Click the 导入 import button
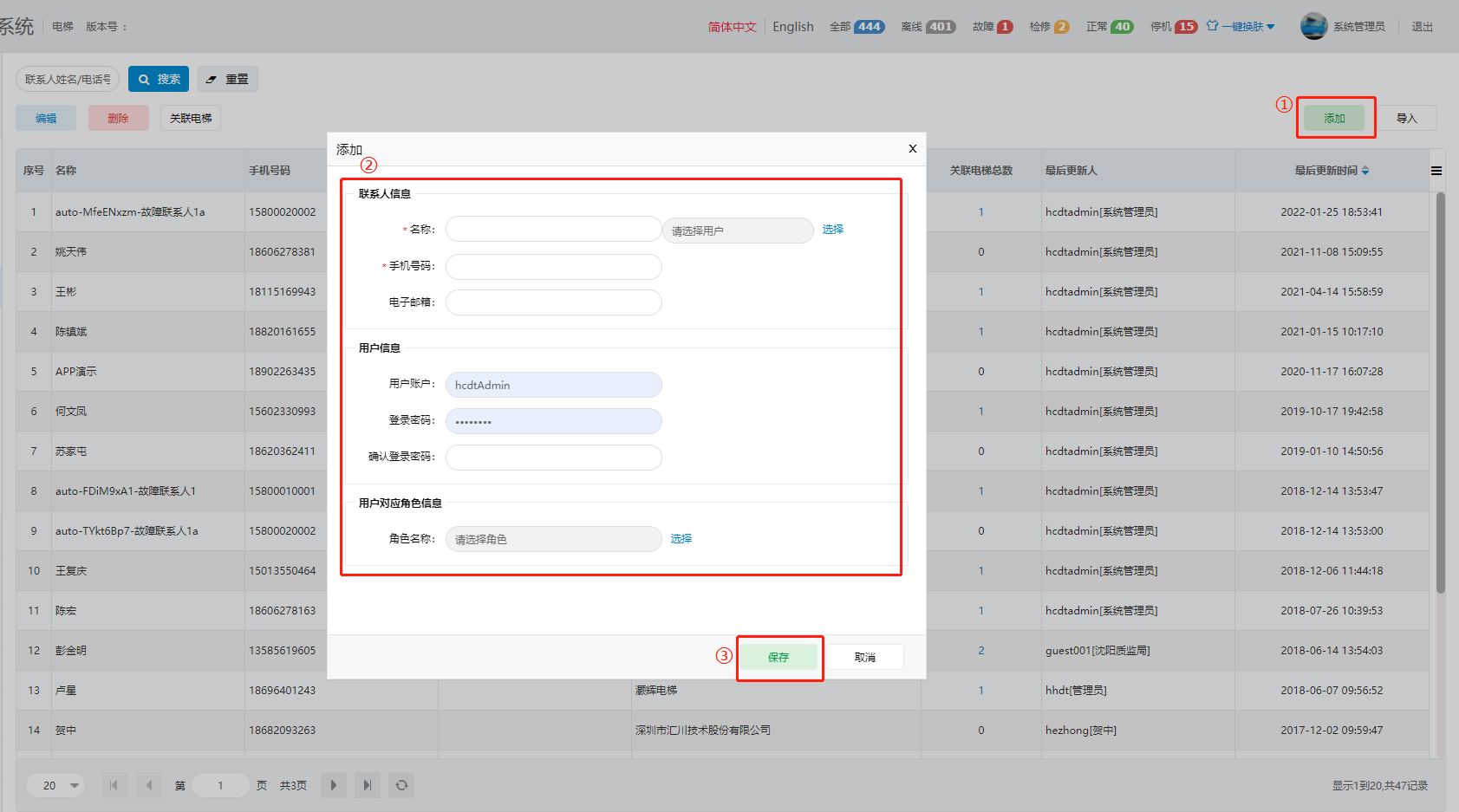 click(x=1407, y=118)
